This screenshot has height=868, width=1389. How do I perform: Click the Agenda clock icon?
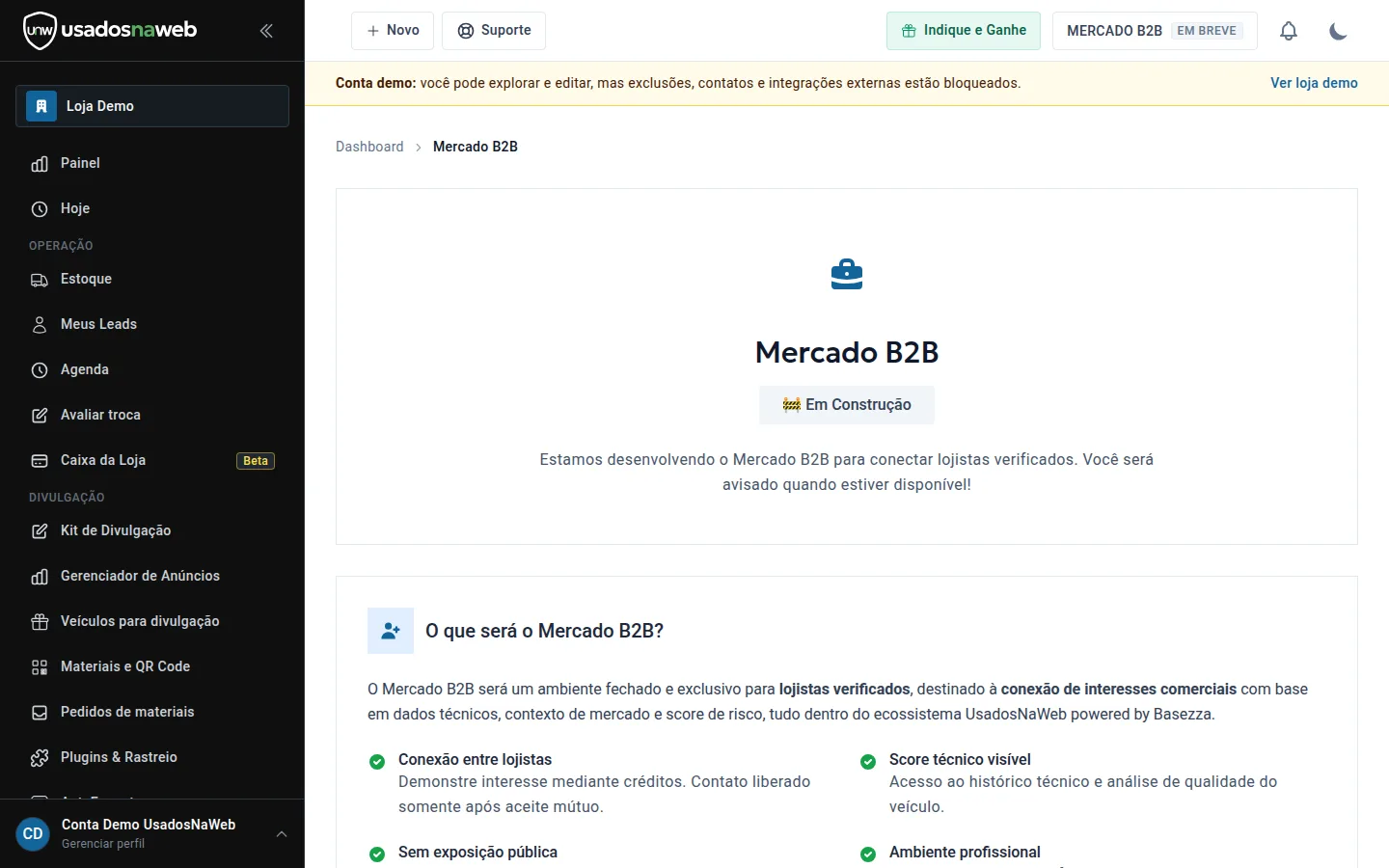pyautogui.click(x=40, y=370)
